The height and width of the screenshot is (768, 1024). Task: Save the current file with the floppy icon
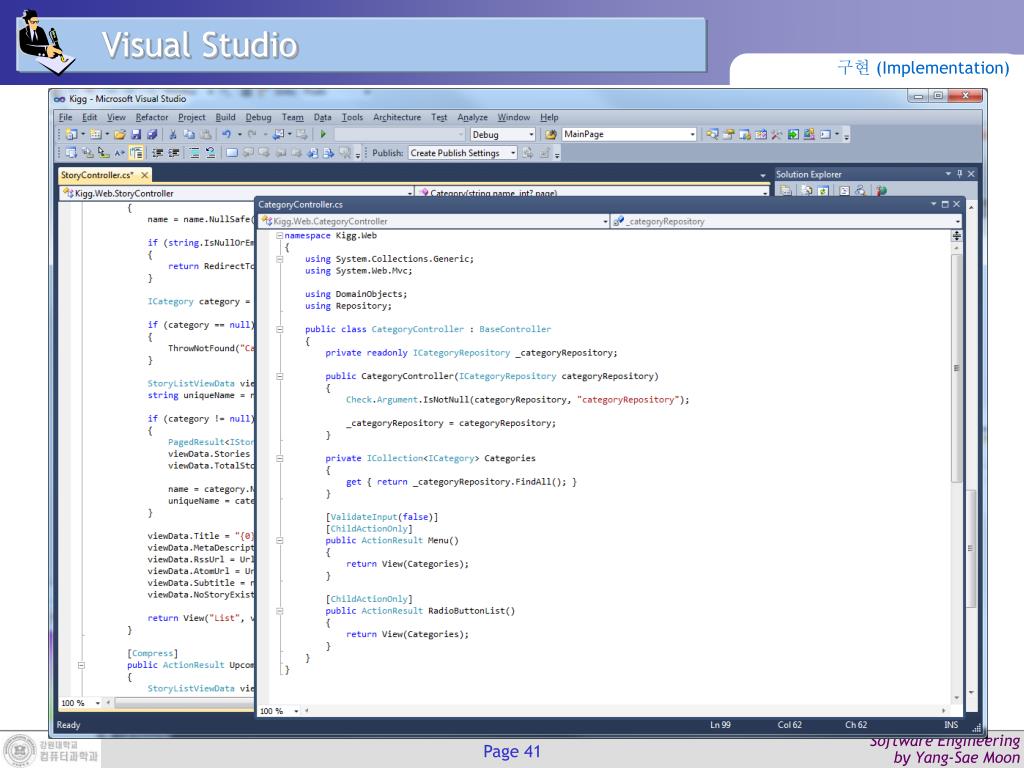coord(136,134)
